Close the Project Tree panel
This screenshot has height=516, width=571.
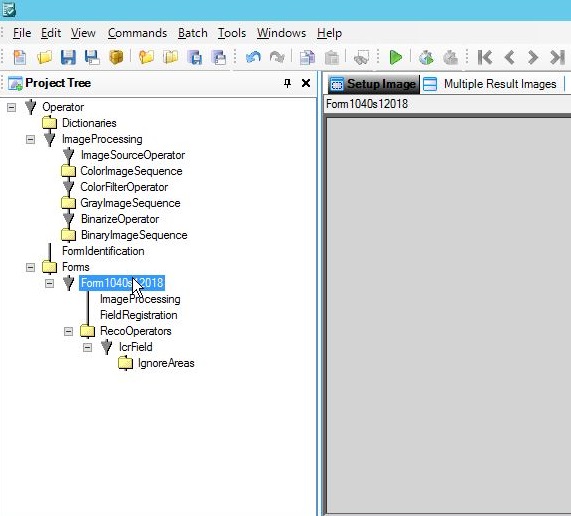(306, 83)
